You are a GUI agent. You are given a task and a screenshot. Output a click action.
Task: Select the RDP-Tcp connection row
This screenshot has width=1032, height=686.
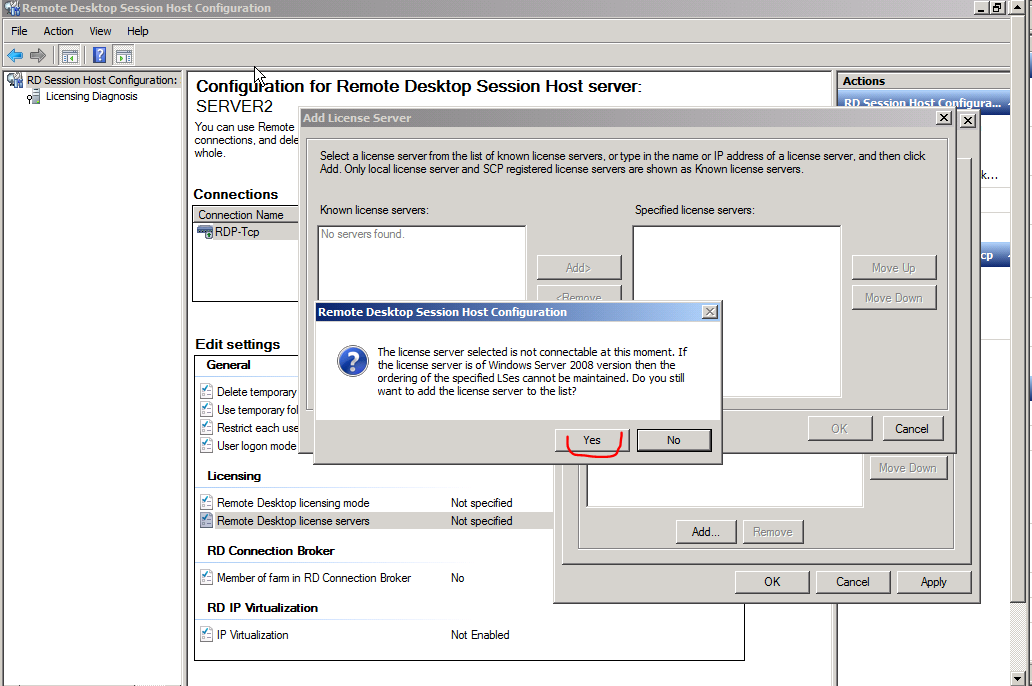247,232
